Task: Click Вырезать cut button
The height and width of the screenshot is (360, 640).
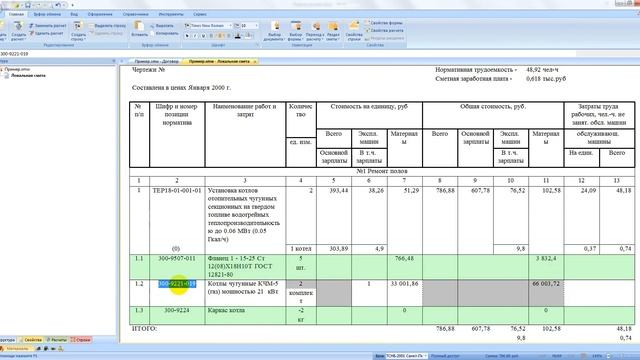Action: [162, 26]
